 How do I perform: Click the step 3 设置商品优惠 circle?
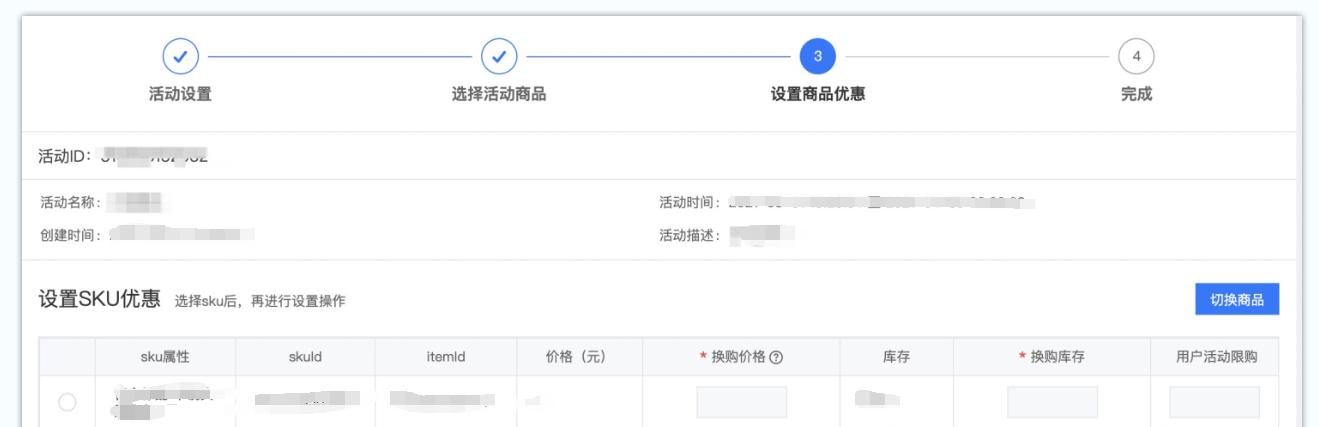pos(817,57)
